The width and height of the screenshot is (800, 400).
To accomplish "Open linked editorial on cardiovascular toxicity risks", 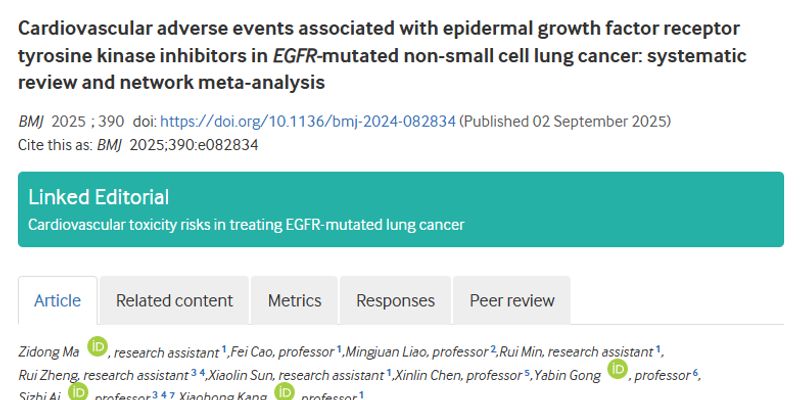I will (246, 224).
